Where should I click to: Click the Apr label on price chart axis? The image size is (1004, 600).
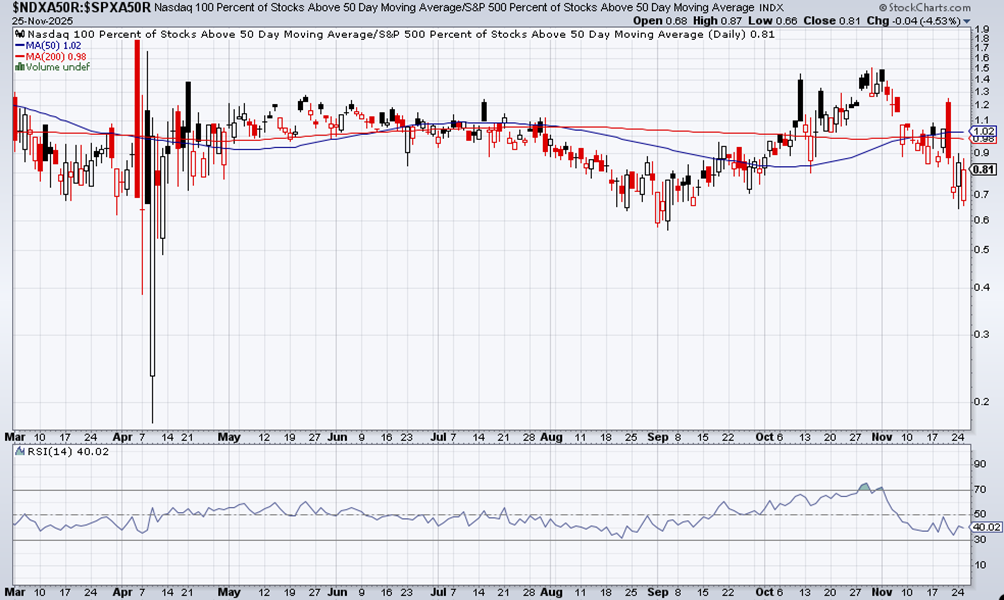point(122,437)
